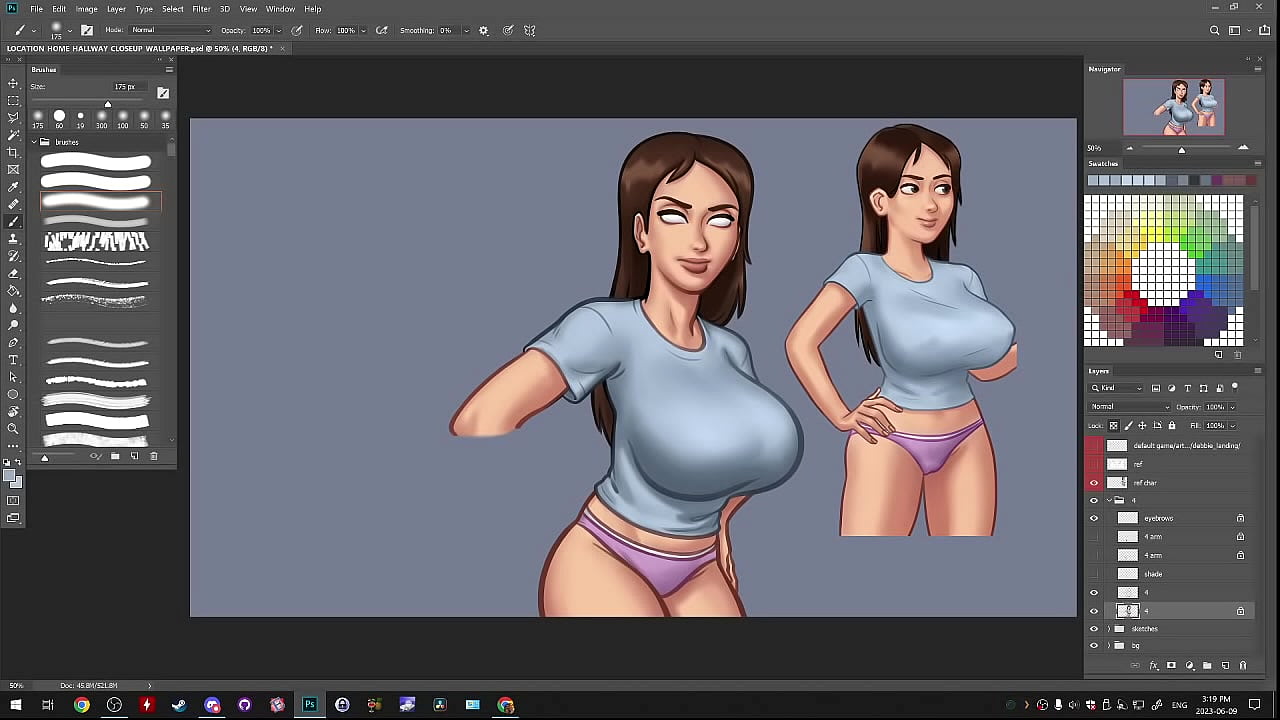This screenshot has height=720, width=1280.
Task: Open the Filter menu
Action: [x=201, y=9]
